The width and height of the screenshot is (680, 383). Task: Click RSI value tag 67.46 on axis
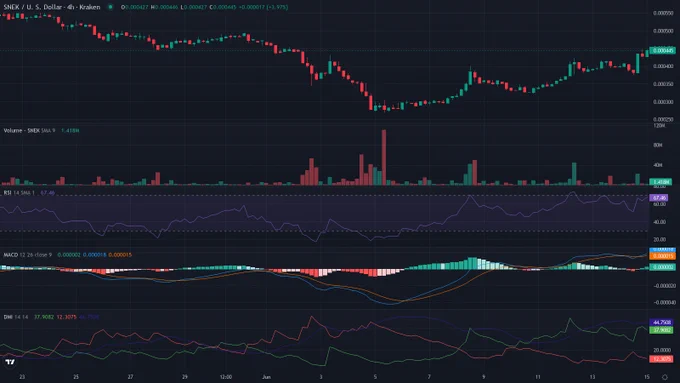click(658, 198)
